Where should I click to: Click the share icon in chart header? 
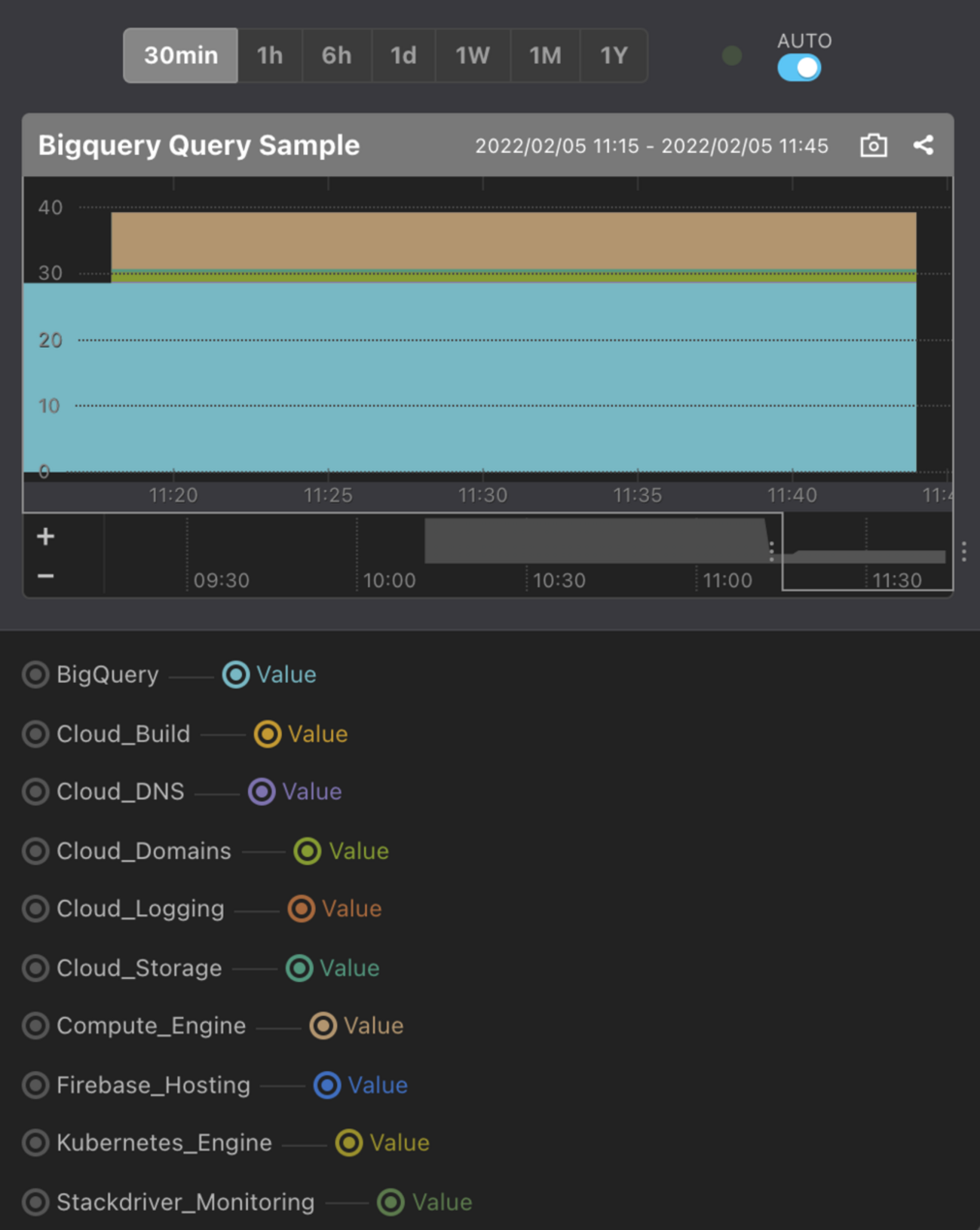pos(923,145)
